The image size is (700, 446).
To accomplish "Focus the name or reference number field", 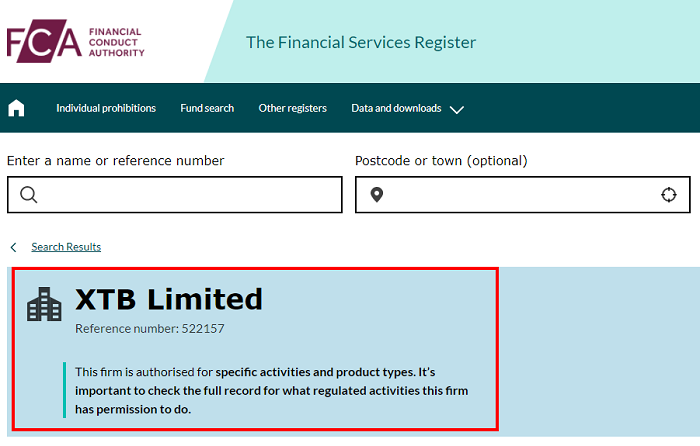I will [x=175, y=195].
